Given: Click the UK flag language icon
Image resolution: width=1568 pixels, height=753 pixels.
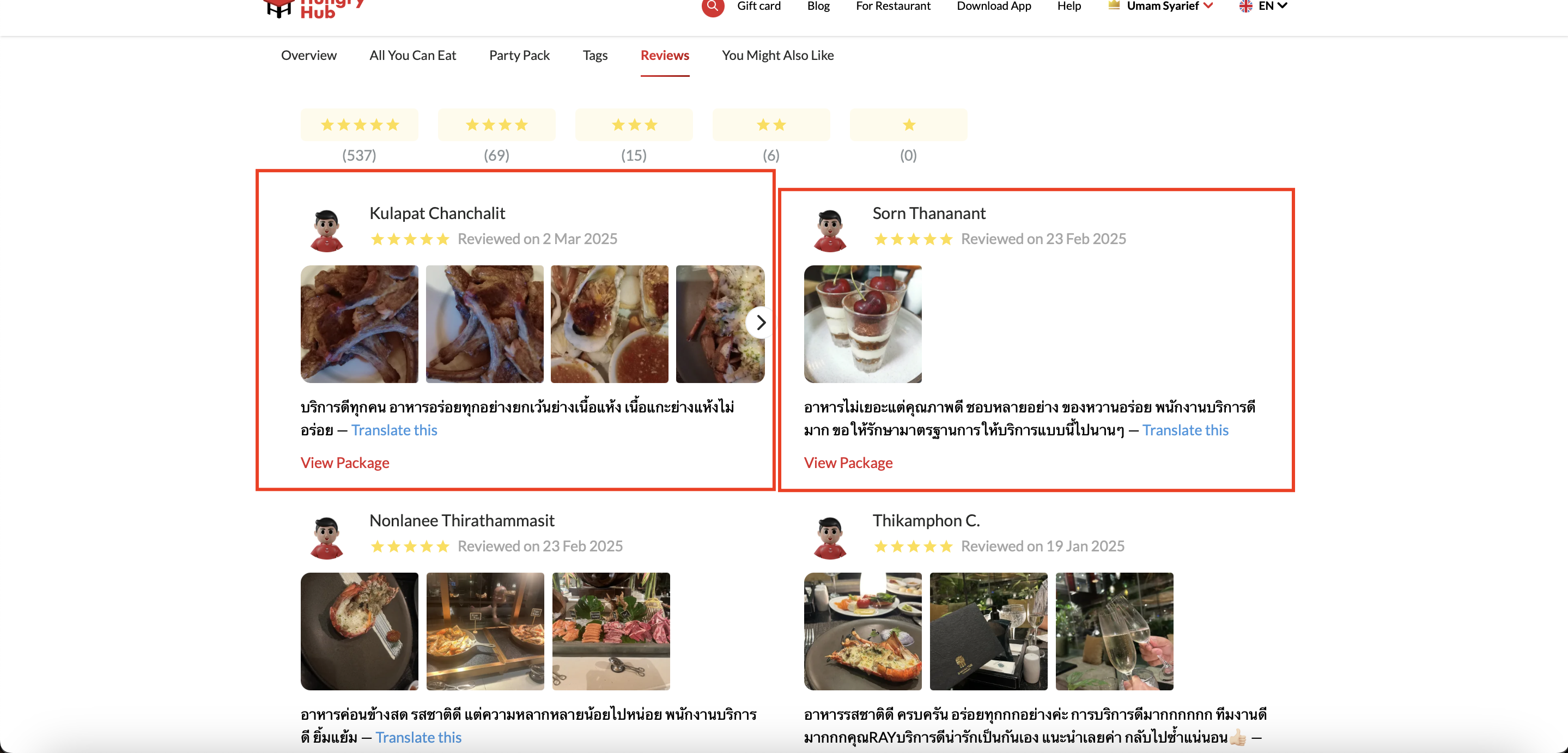Looking at the screenshot, I should [1245, 6].
